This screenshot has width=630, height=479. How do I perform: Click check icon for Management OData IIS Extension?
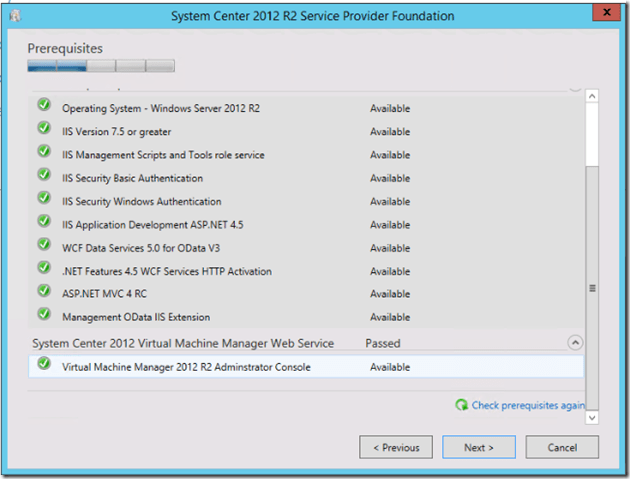[x=44, y=314]
